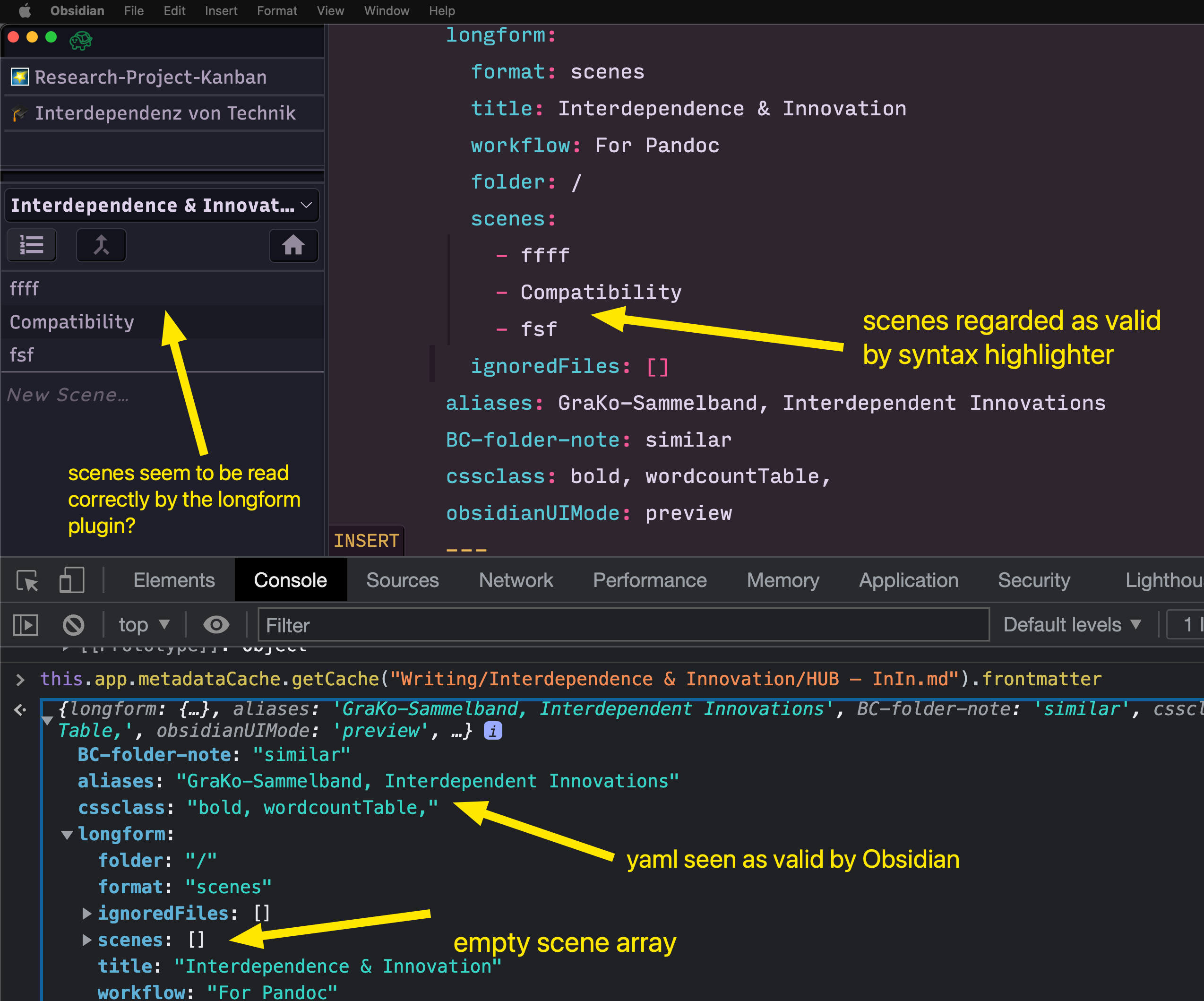Image resolution: width=1204 pixels, height=1001 pixels.
Task: Open the Default levels dropdown
Action: click(x=1072, y=624)
